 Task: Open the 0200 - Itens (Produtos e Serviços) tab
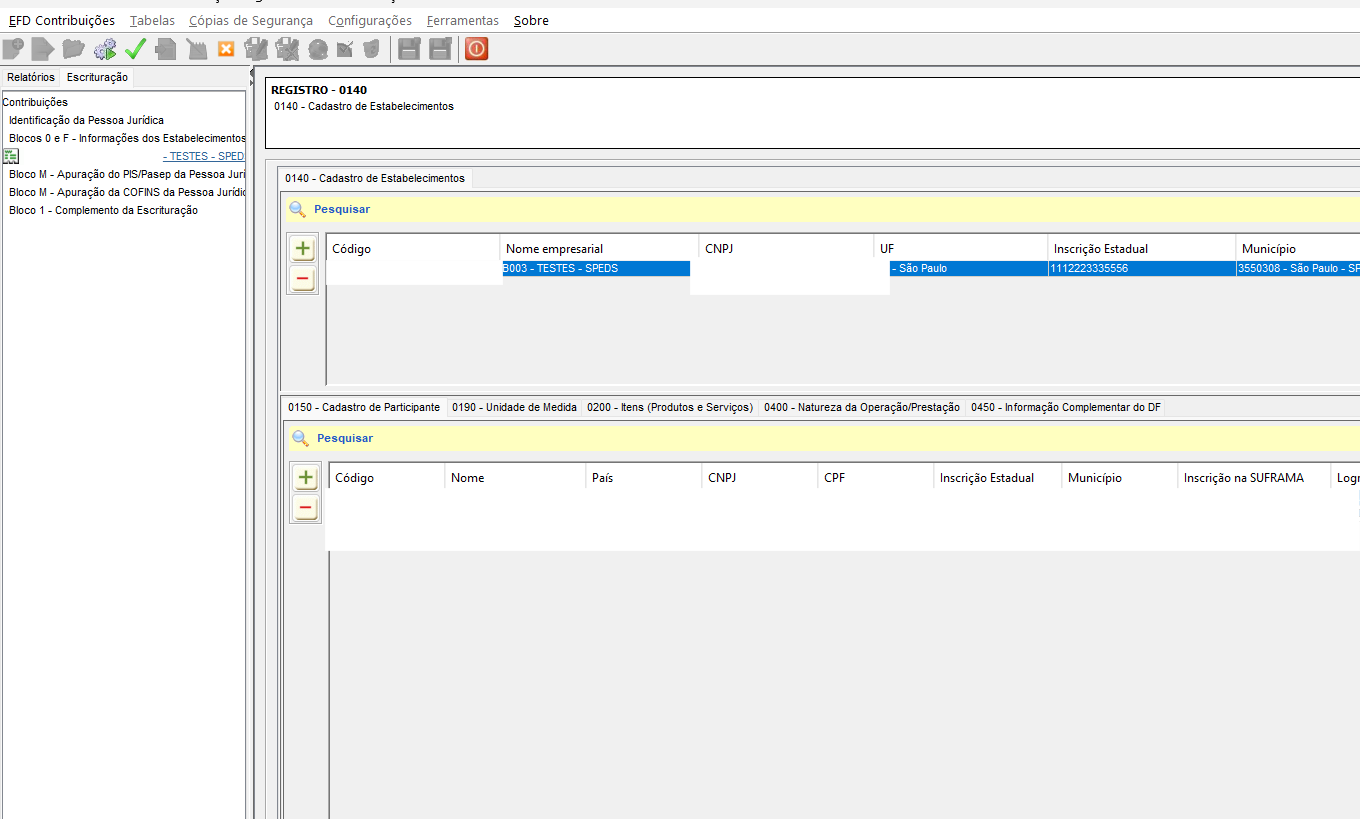[670, 407]
